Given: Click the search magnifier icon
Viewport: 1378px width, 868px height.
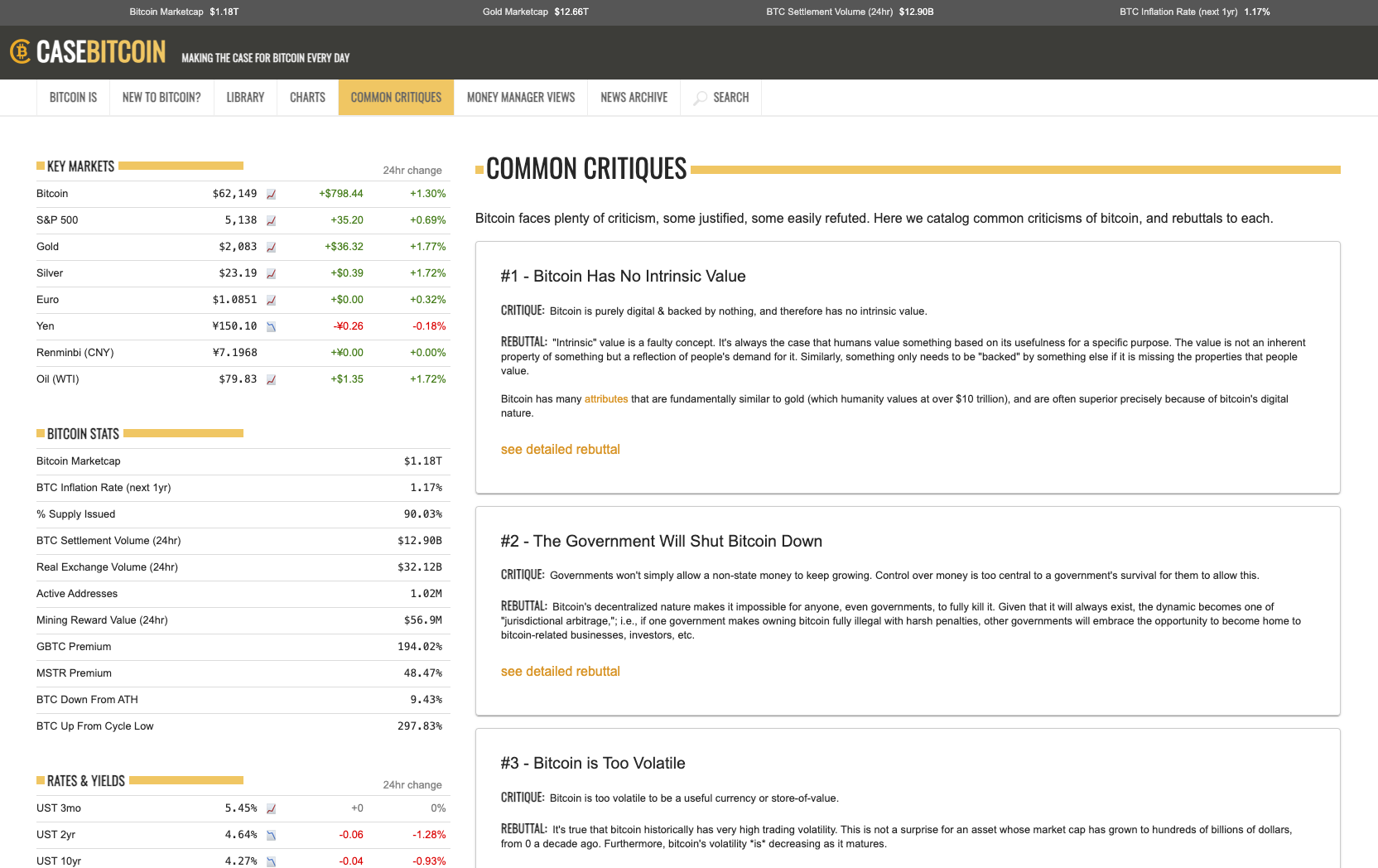Looking at the screenshot, I should click(x=701, y=98).
